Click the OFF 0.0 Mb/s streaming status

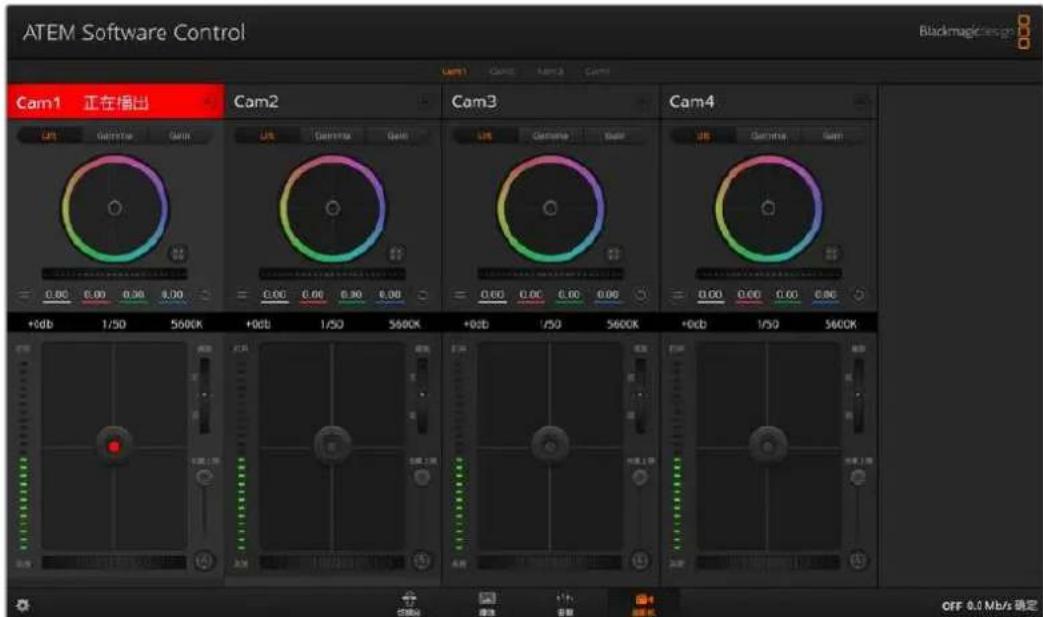click(x=988, y=606)
